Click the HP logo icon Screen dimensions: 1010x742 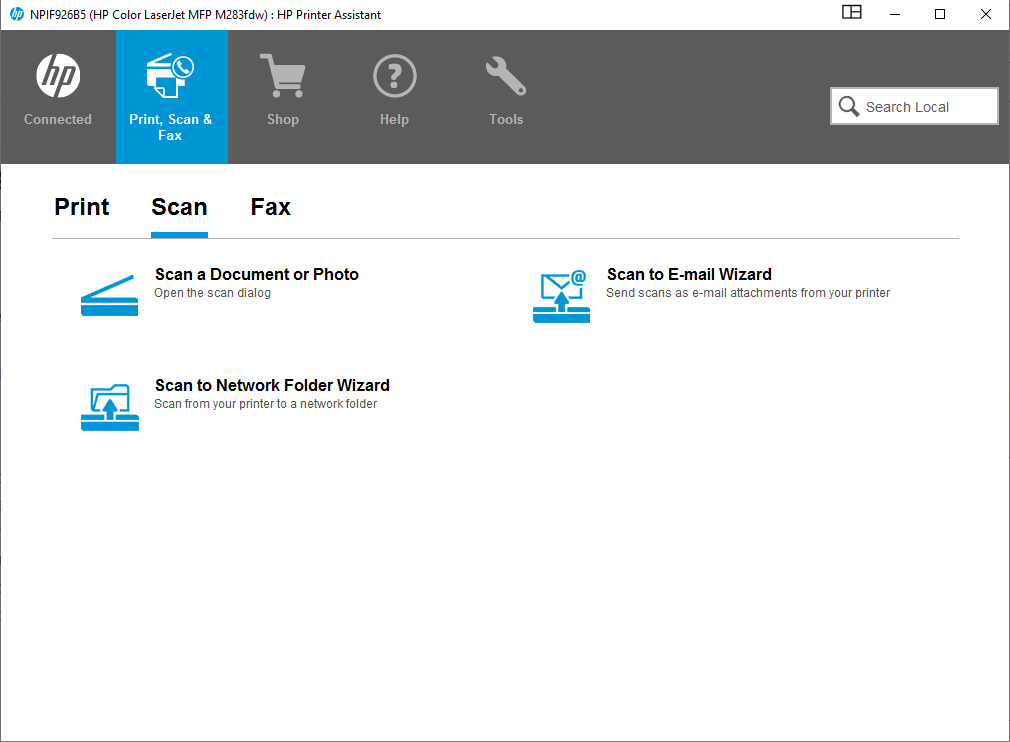click(57, 75)
